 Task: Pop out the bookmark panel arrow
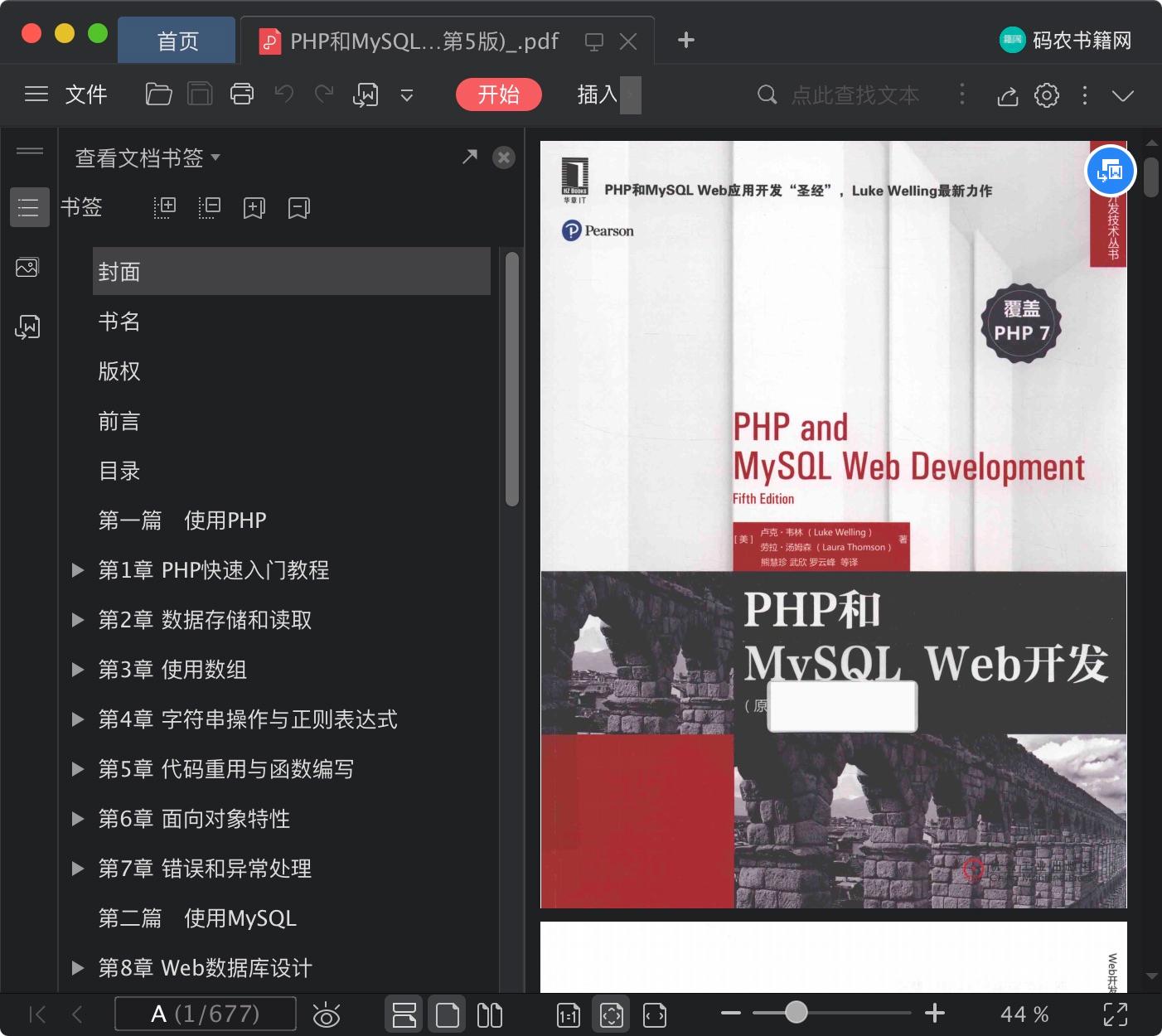coord(470,156)
